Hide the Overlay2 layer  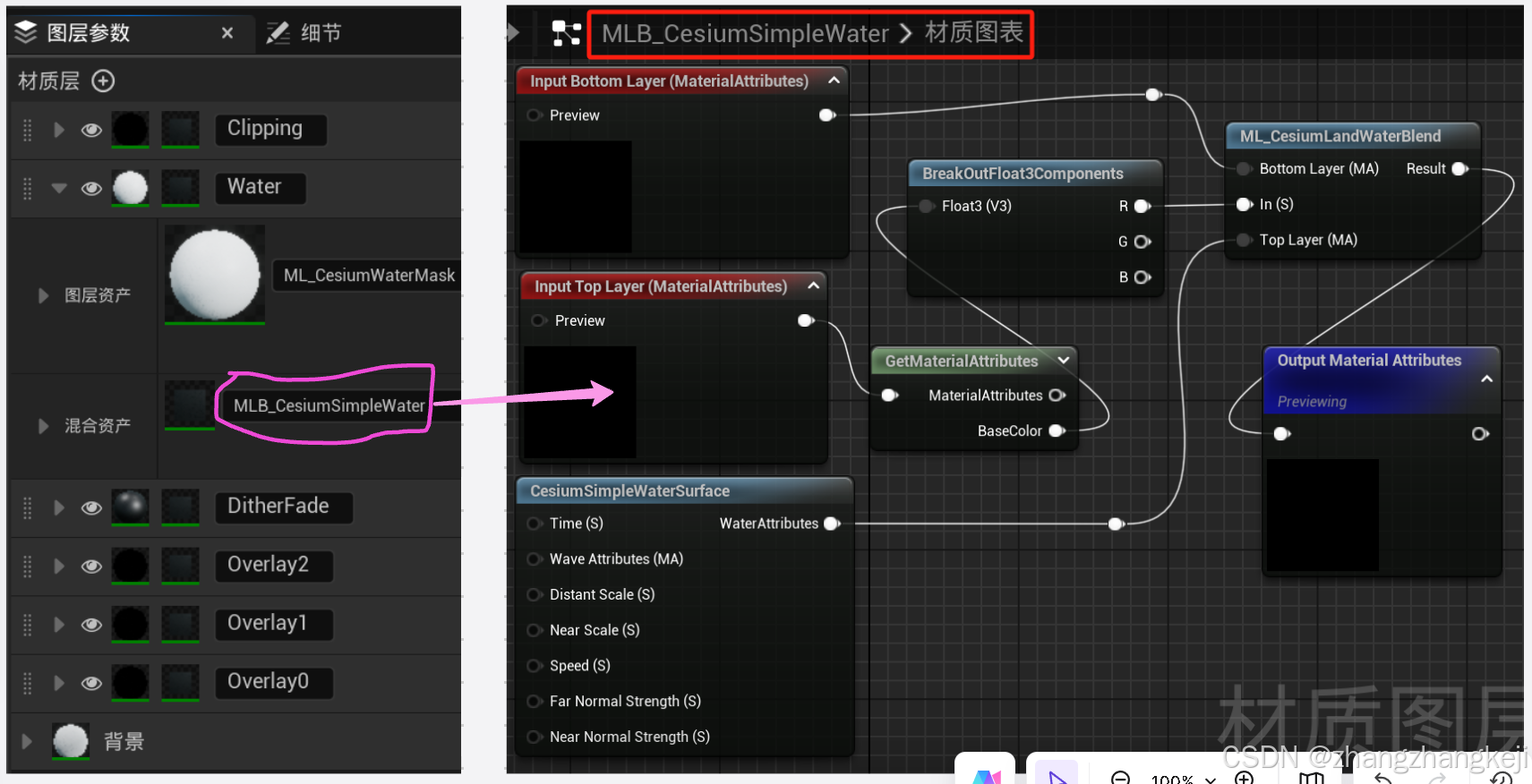coord(91,567)
